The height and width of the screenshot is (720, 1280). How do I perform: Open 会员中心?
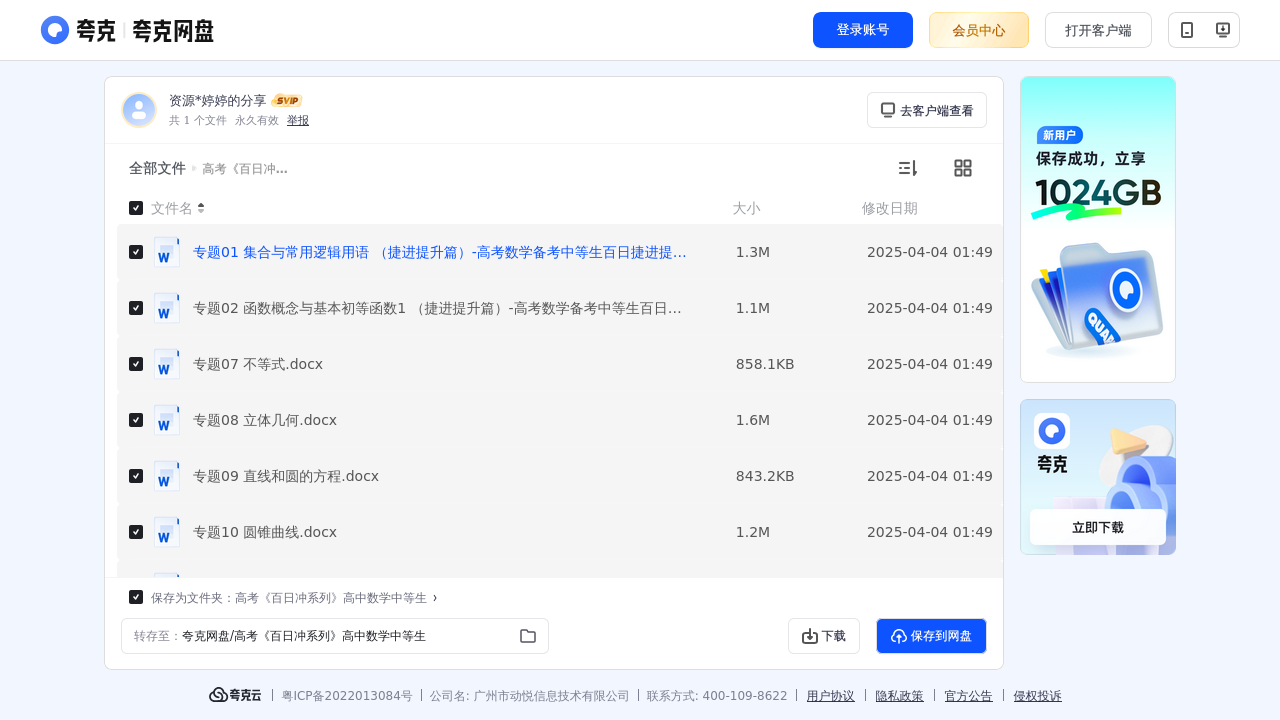(x=979, y=30)
